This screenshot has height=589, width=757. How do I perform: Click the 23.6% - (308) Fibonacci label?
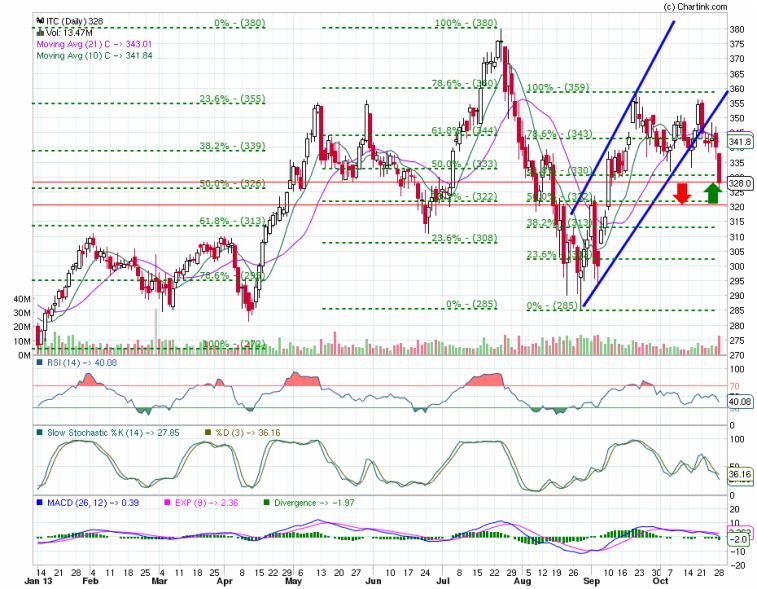point(464,238)
